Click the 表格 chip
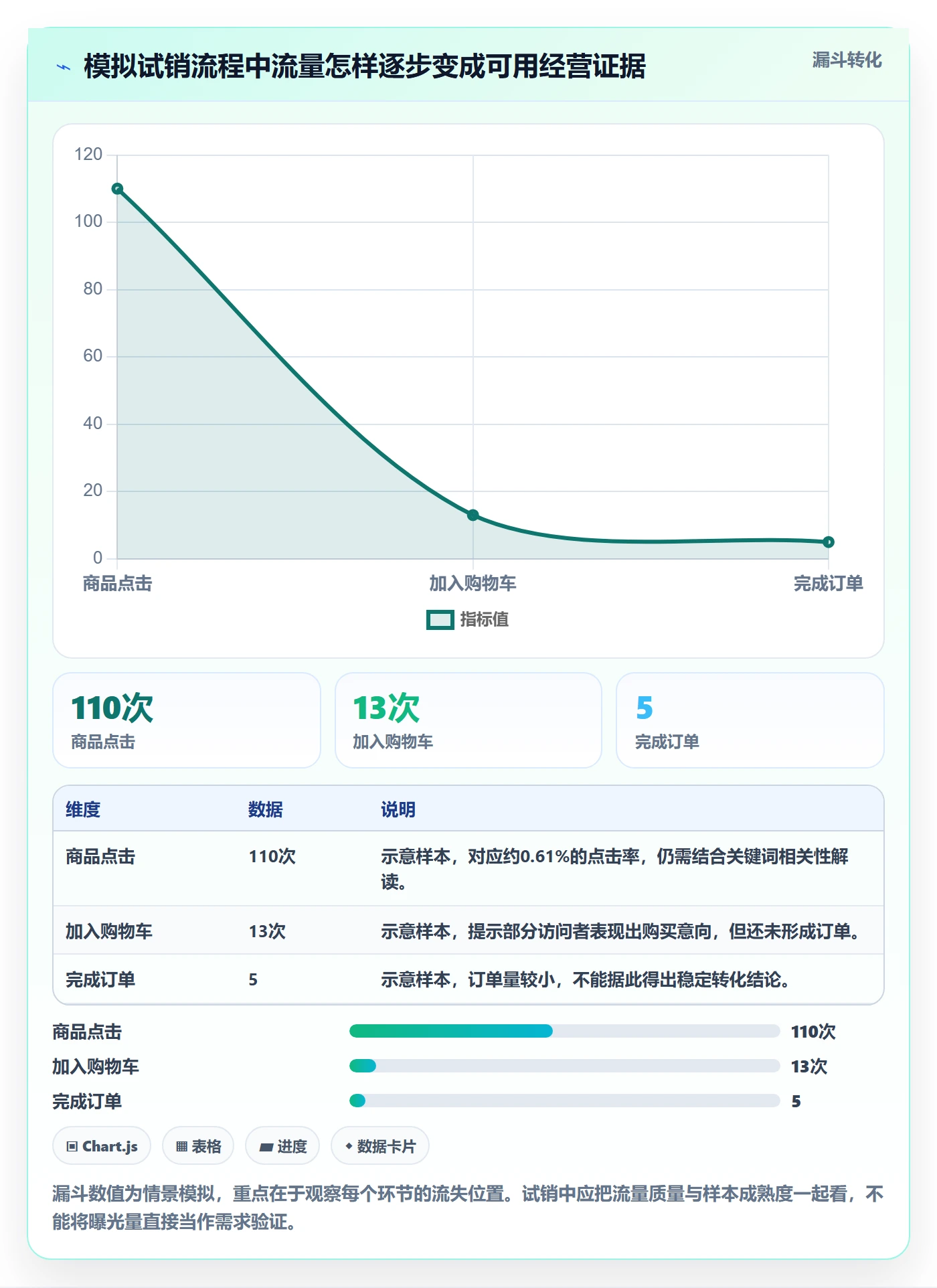Viewport: 937px width, 1288px height. pyautogui.click(x=198, y=1146)
